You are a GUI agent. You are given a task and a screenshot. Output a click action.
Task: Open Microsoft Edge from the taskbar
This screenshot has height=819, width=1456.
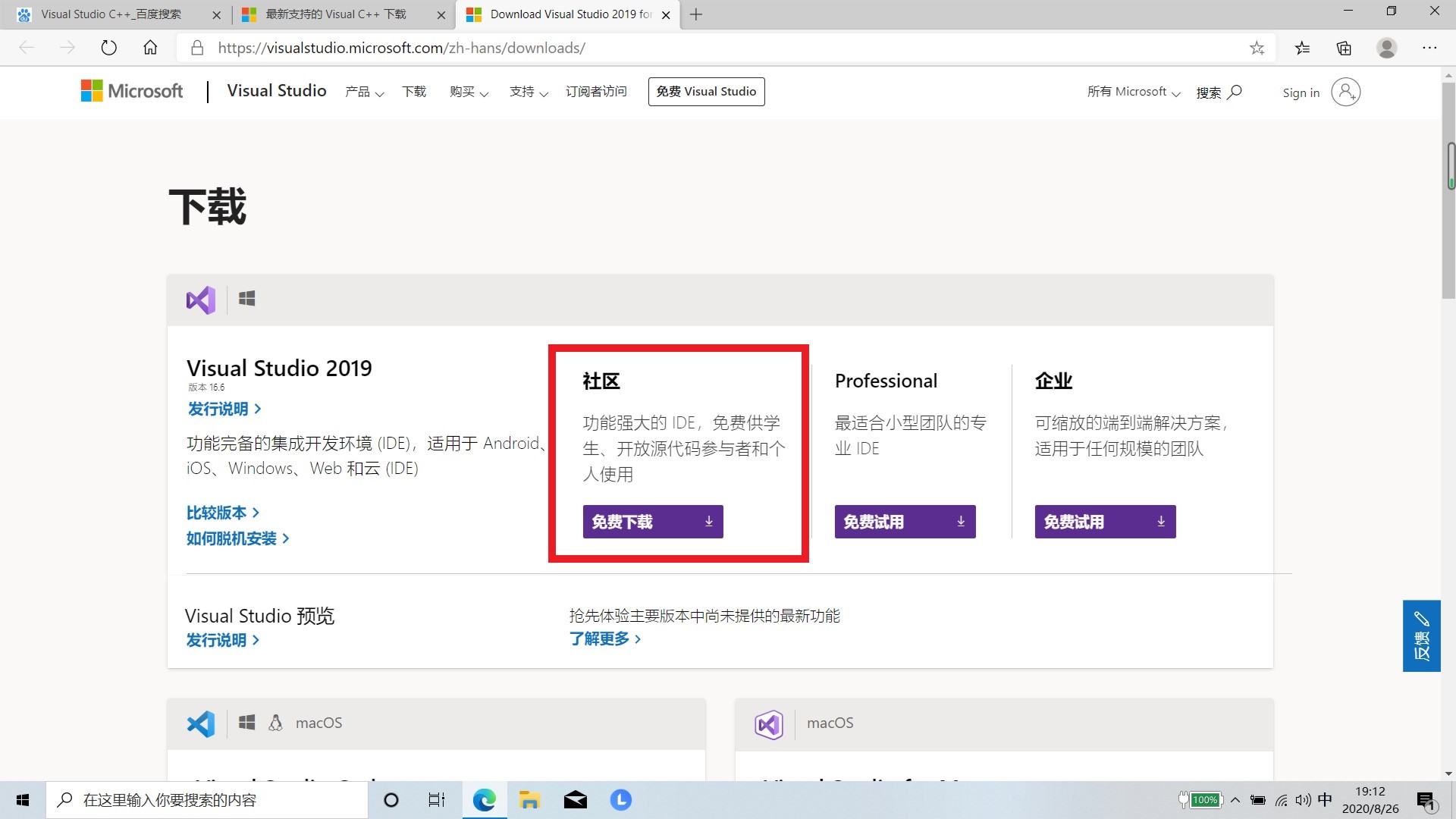[x=484, y=799]
